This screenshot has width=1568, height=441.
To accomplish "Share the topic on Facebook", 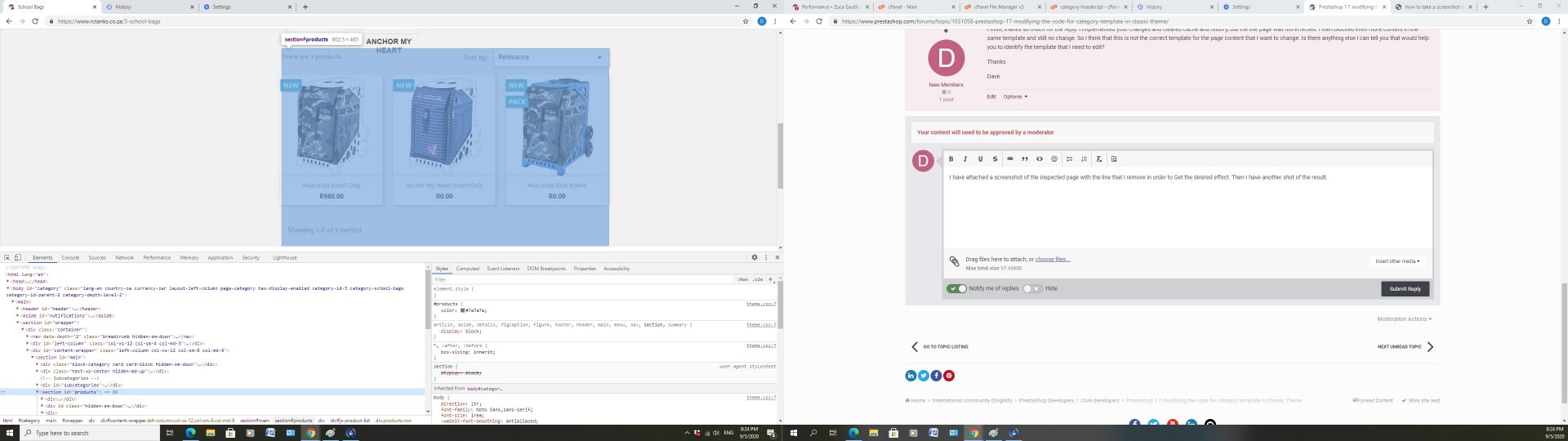I will click(936, 376).
